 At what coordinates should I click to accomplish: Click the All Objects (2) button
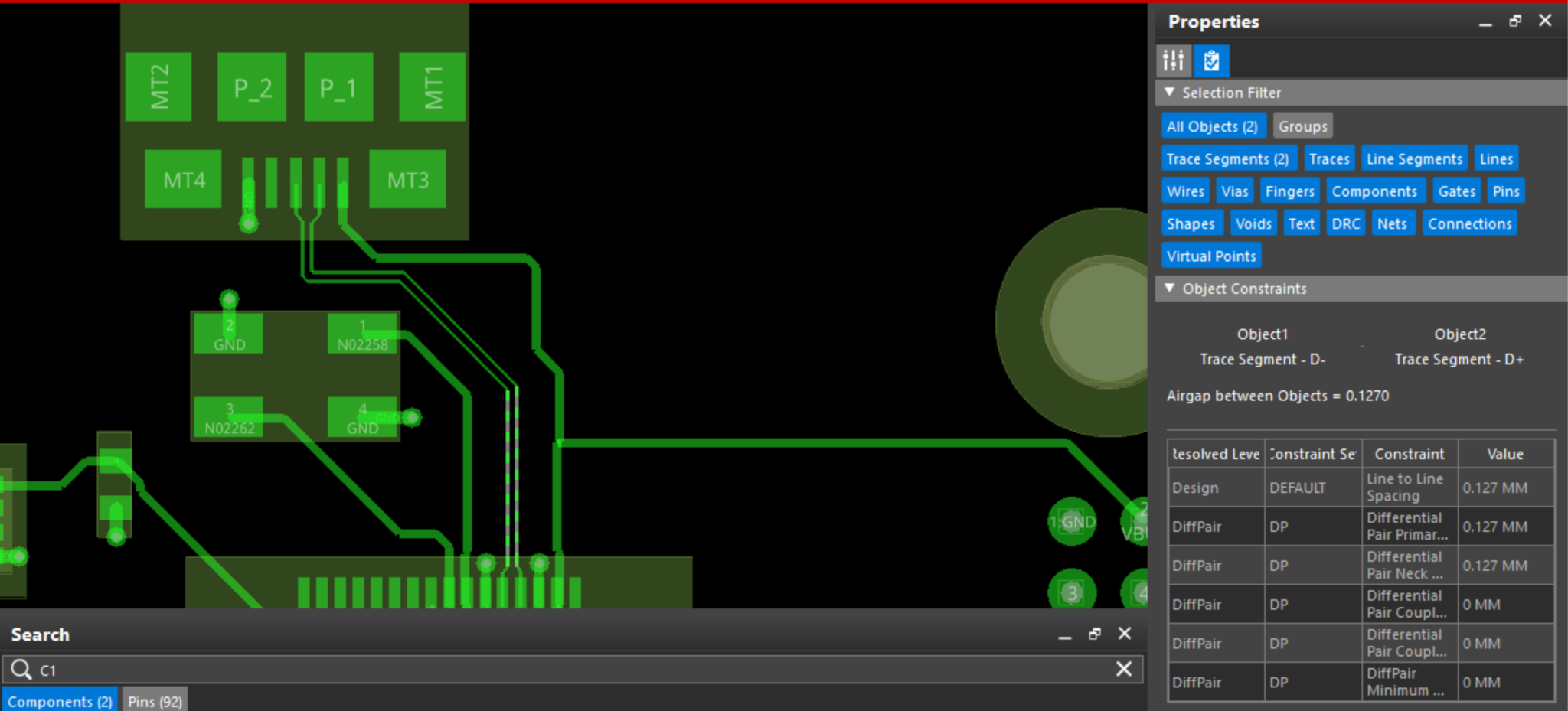click(x=1213, y=126)
